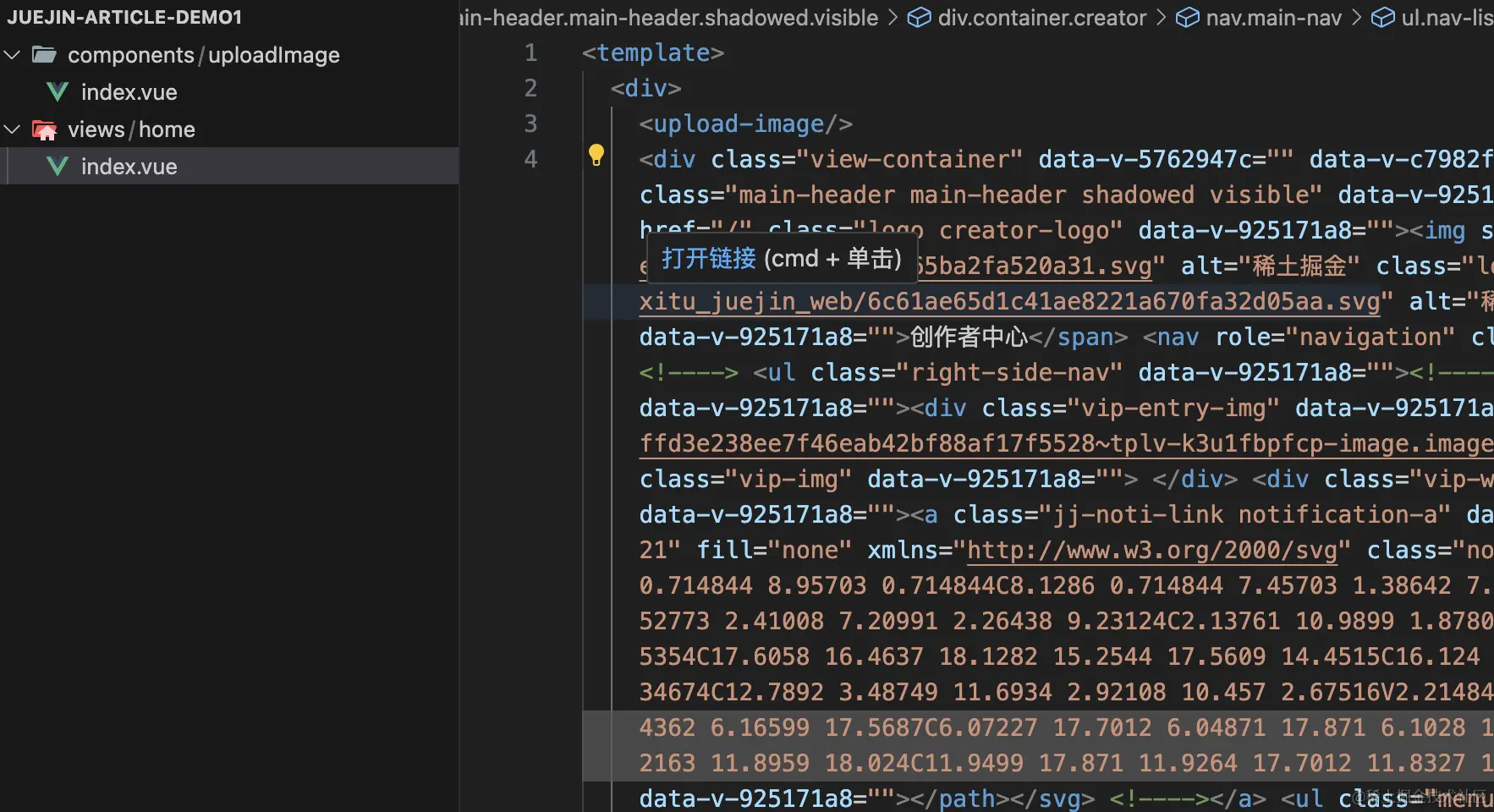Open the ffd3e238ee7f46eab42bf88af17f5528 image link
Screen dimensions: 1494x812
[x=1066, y=444]
